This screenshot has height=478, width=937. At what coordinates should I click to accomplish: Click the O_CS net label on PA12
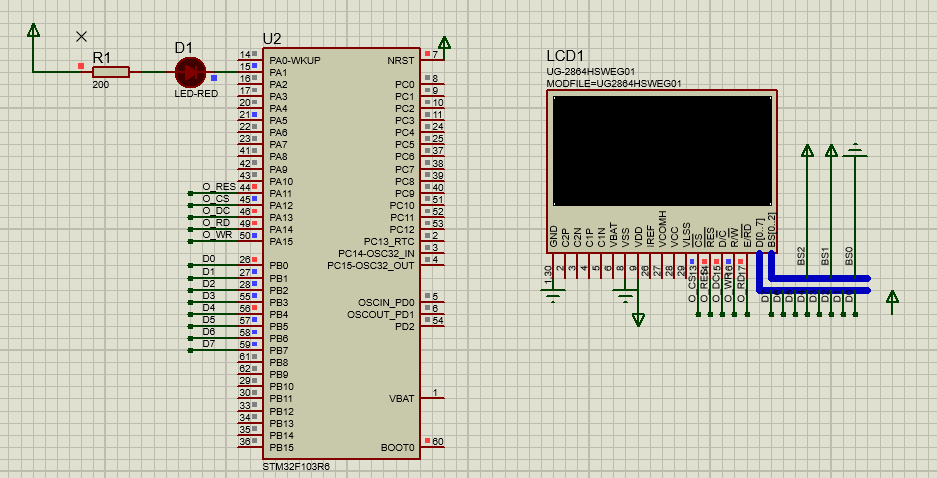[x=216, y=199]
